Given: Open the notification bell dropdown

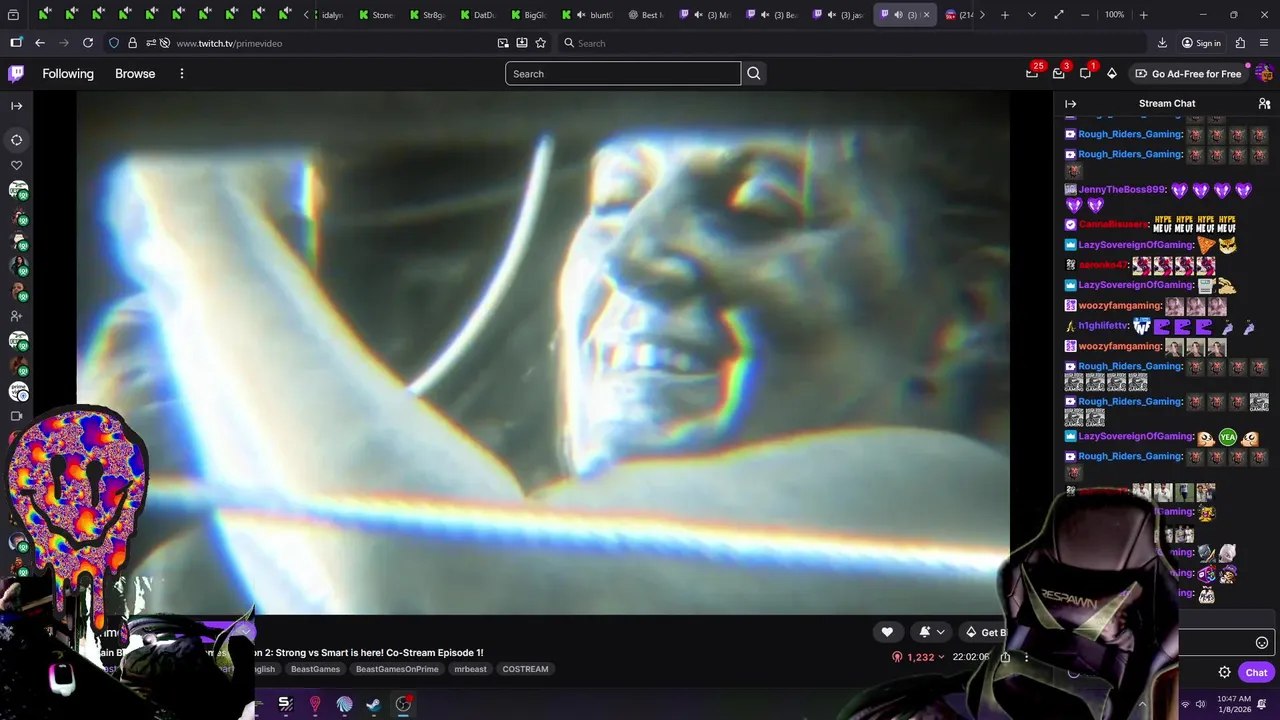Looking at the screenshot, I should 931,632.
